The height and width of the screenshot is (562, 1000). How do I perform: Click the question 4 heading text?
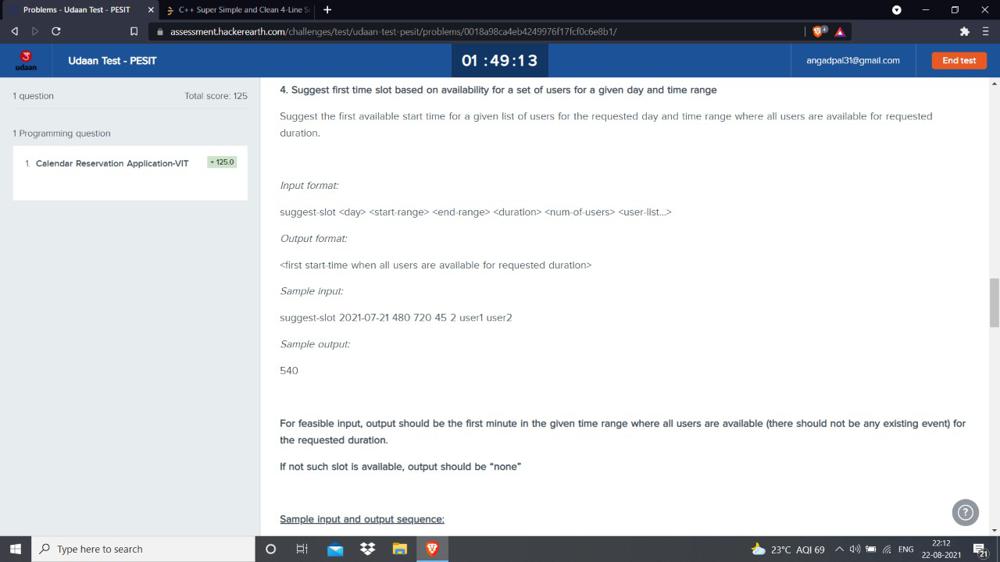[498, 90]
